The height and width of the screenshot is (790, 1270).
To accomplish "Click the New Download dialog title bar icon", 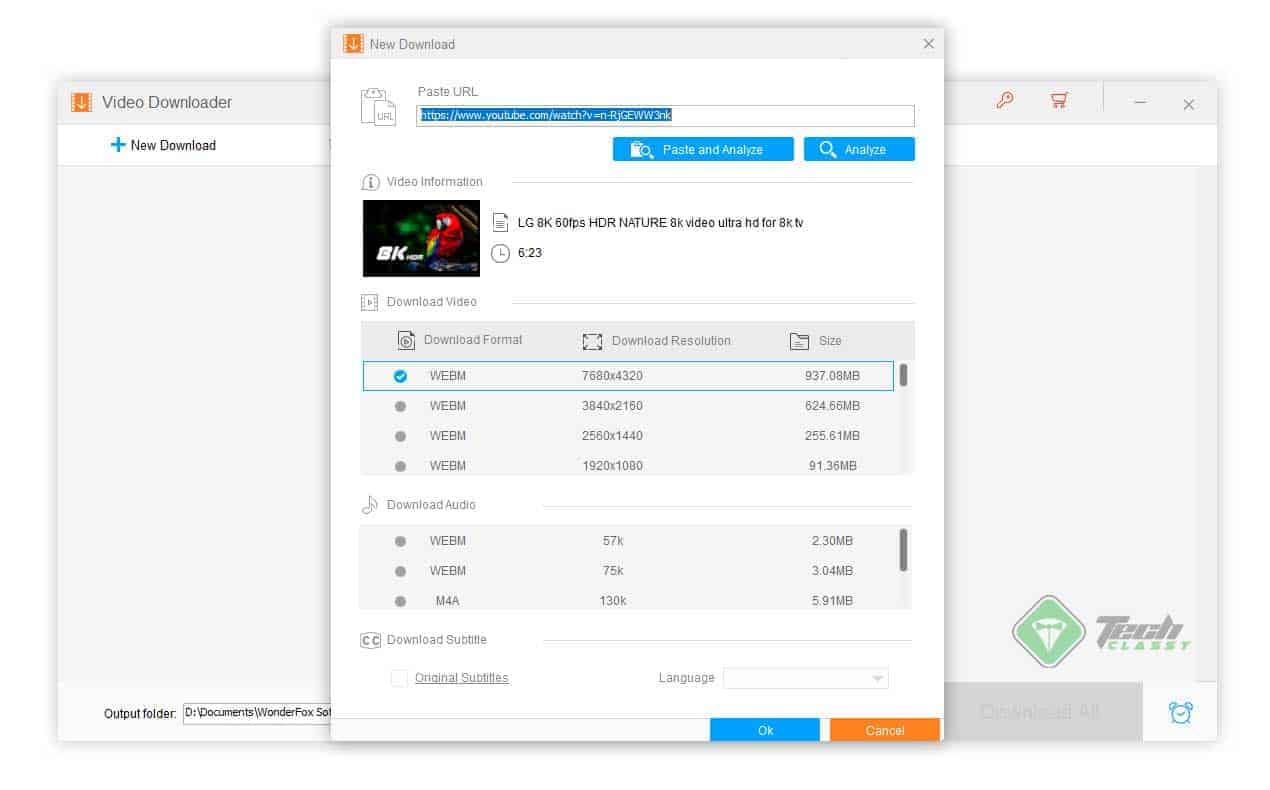I will [x=352, y=44].
